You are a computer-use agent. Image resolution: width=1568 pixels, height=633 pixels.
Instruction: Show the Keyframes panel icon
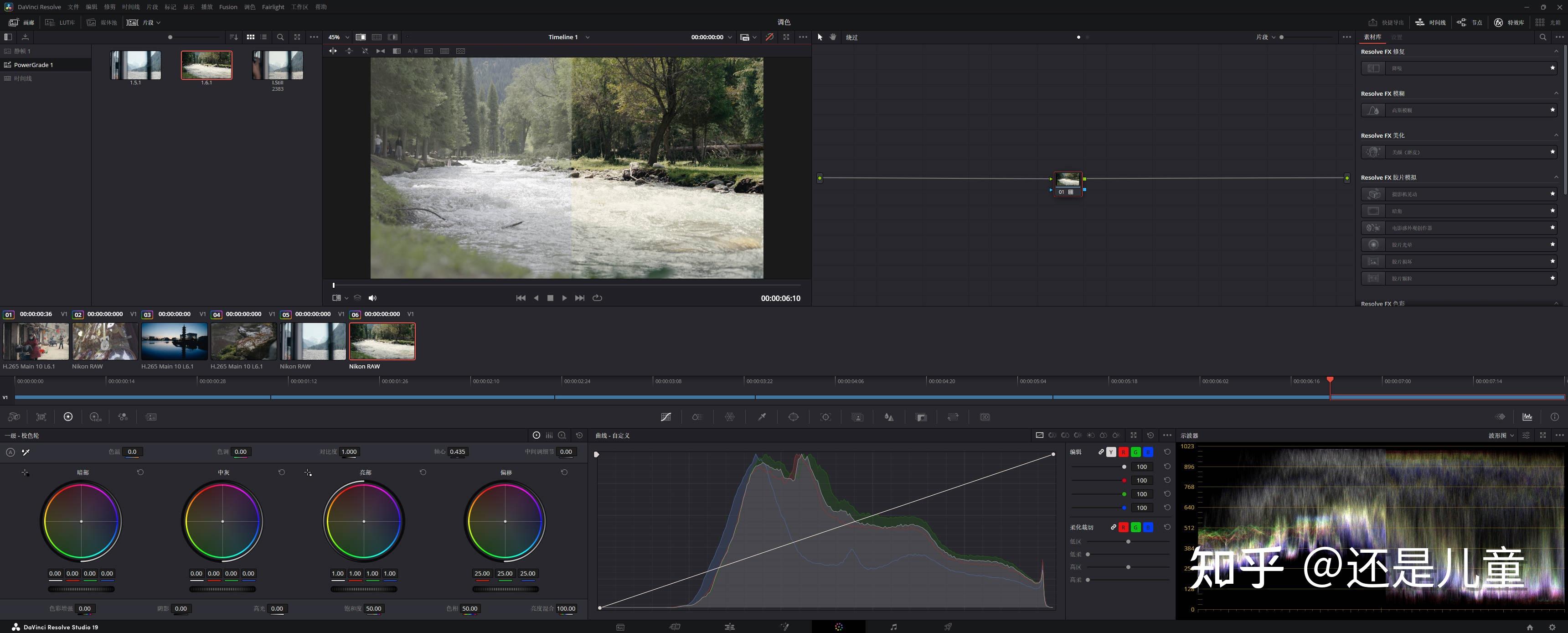[x=1501, y=417]
